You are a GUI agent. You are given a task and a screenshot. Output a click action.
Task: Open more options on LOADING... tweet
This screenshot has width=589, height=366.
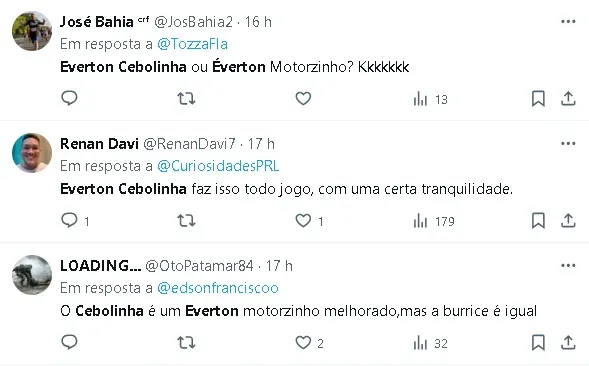(x=568, y=266)
